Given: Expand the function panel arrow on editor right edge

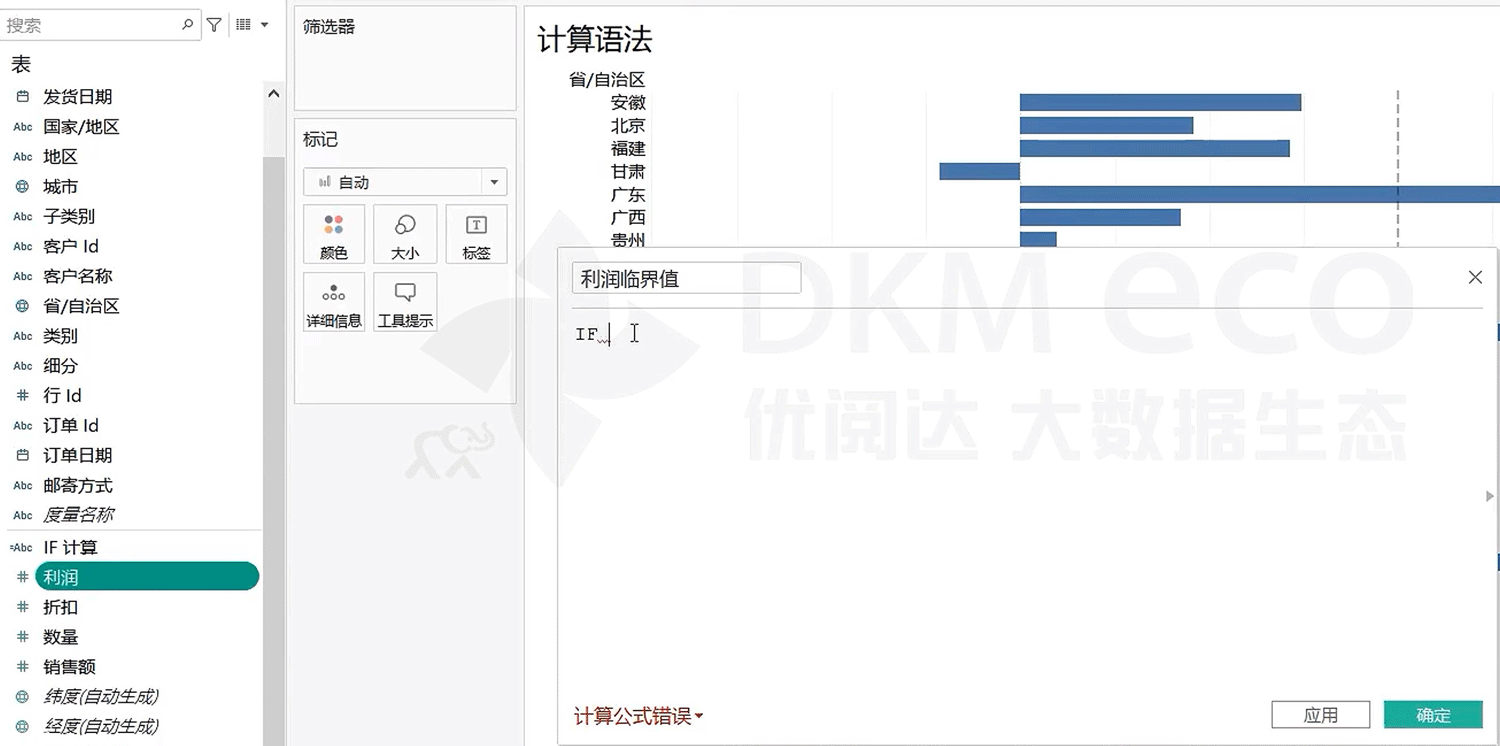Looking at the screenshot, I should pos(1491,497).
